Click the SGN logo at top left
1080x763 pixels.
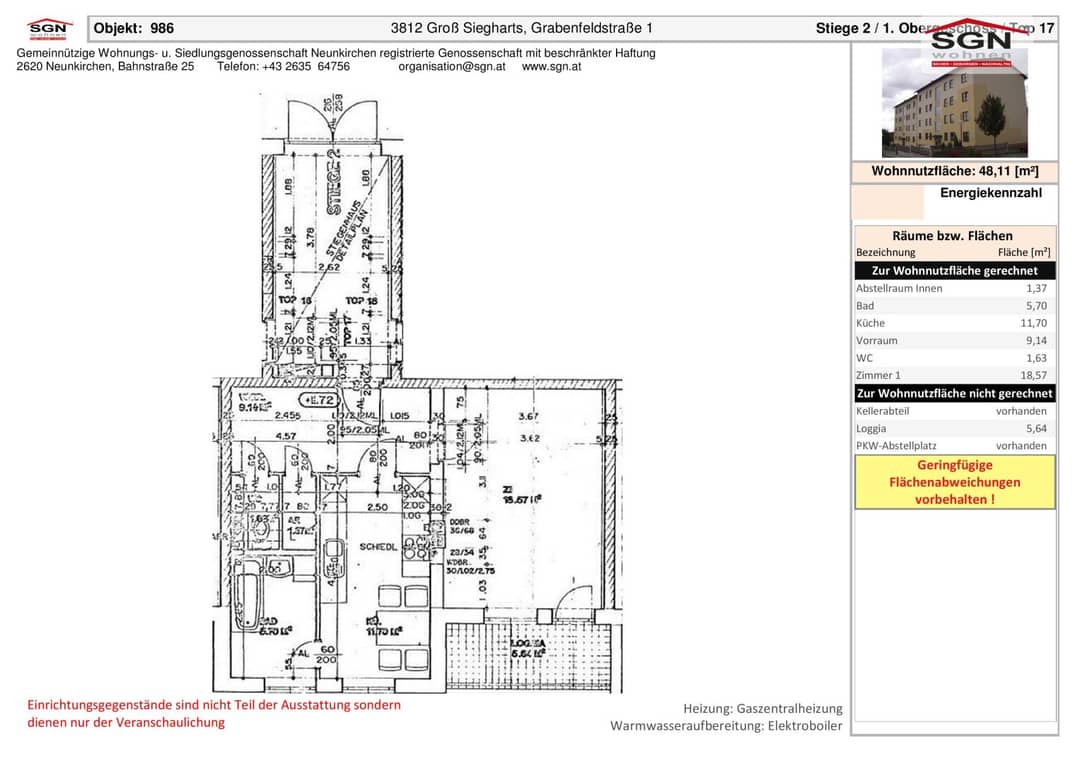coord(49,30)
